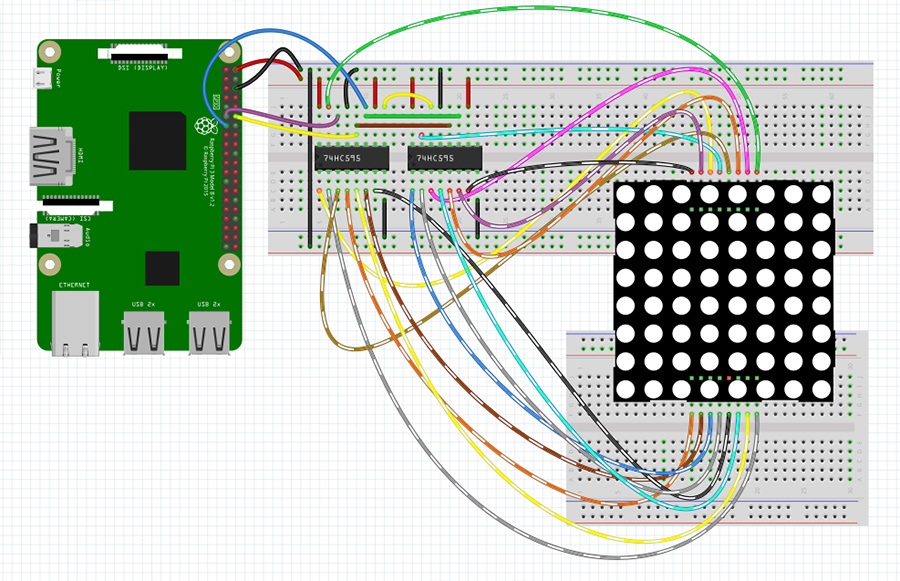Click the top-right mounting hole of the Pi

(x=229, y=52)
